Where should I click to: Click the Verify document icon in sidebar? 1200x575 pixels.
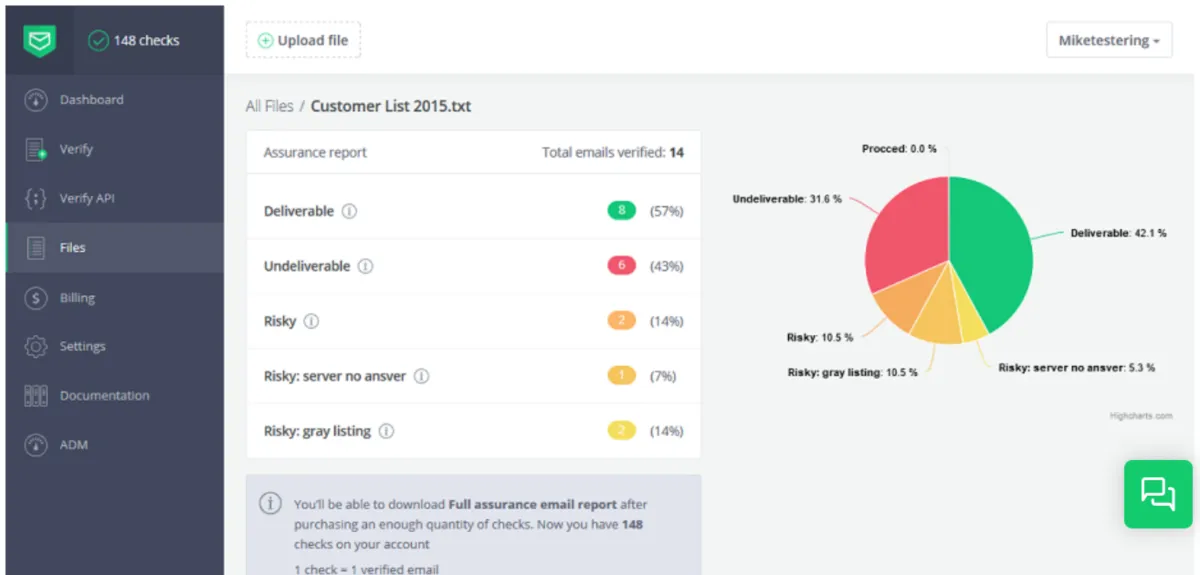[x=36, y=150]
